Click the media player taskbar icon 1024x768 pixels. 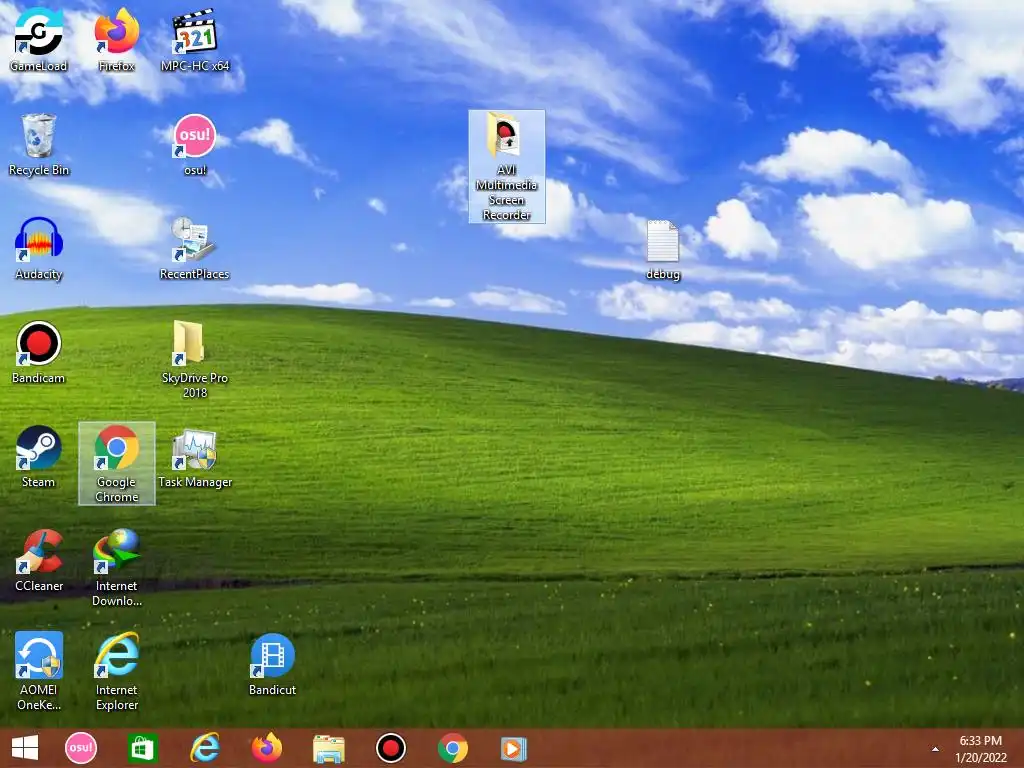514,748
